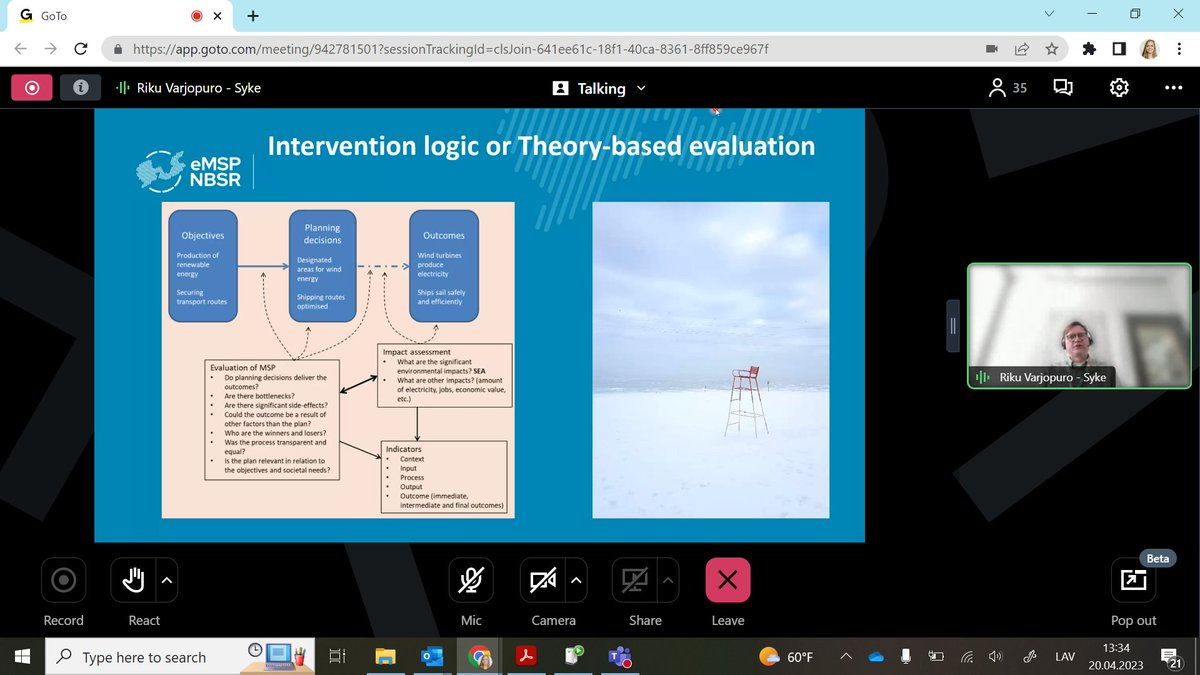
Task: Toggle the browser side panel
Action: [x=1120, y=48]
